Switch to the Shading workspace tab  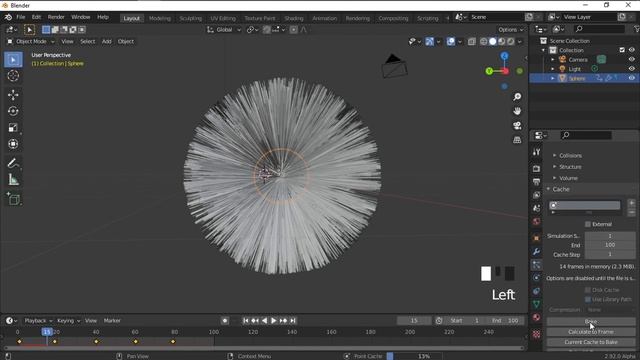294,18
